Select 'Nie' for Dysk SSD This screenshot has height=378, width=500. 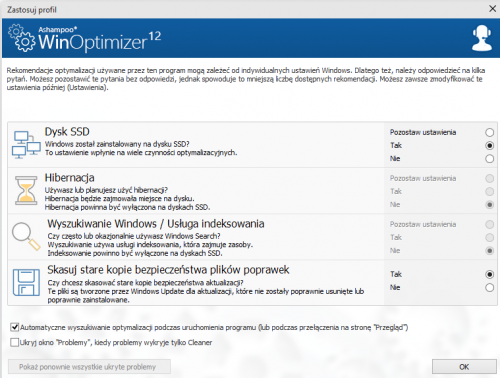click(x=489, y=159)
